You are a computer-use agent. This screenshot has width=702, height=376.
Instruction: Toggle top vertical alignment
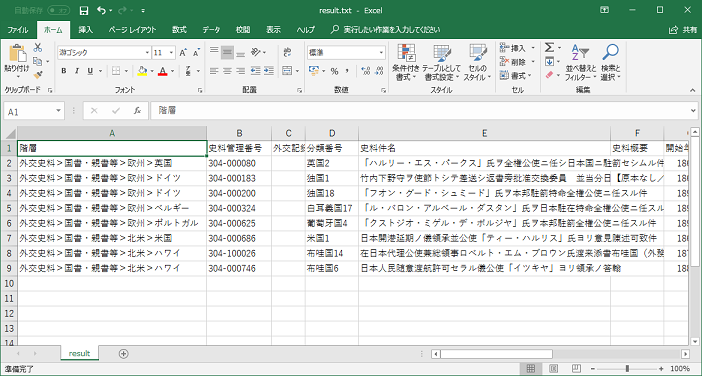pos(214,52)
